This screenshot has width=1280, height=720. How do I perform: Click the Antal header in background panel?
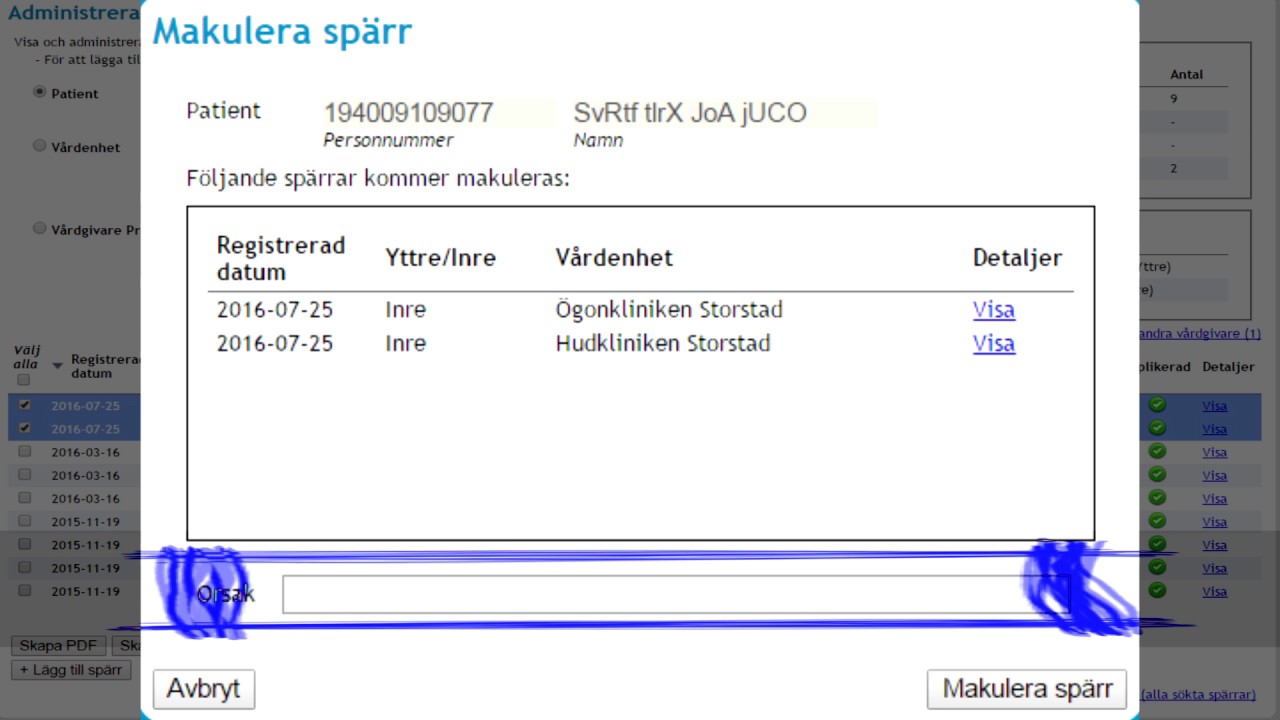1187,74
